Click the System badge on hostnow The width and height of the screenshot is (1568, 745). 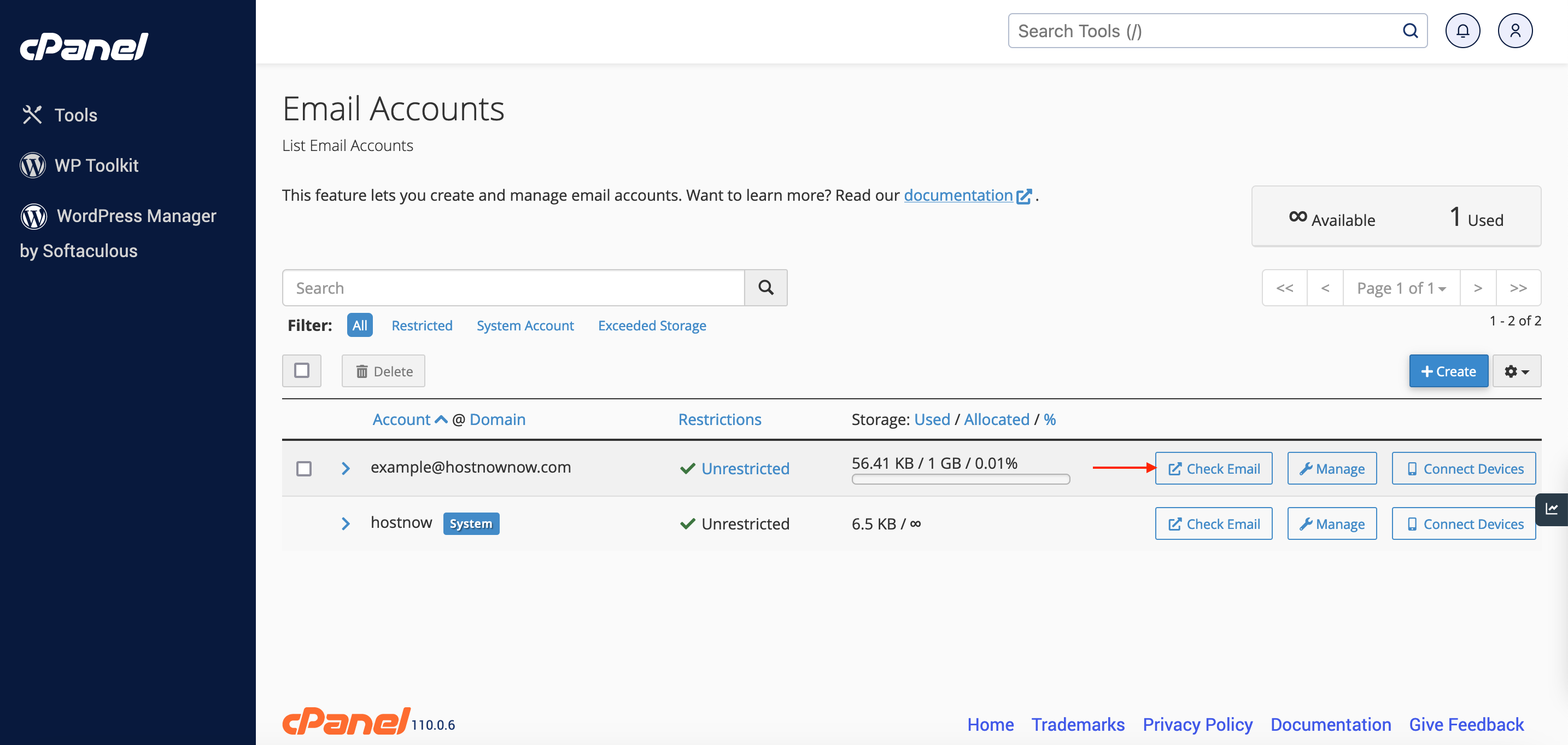[471, 523]
